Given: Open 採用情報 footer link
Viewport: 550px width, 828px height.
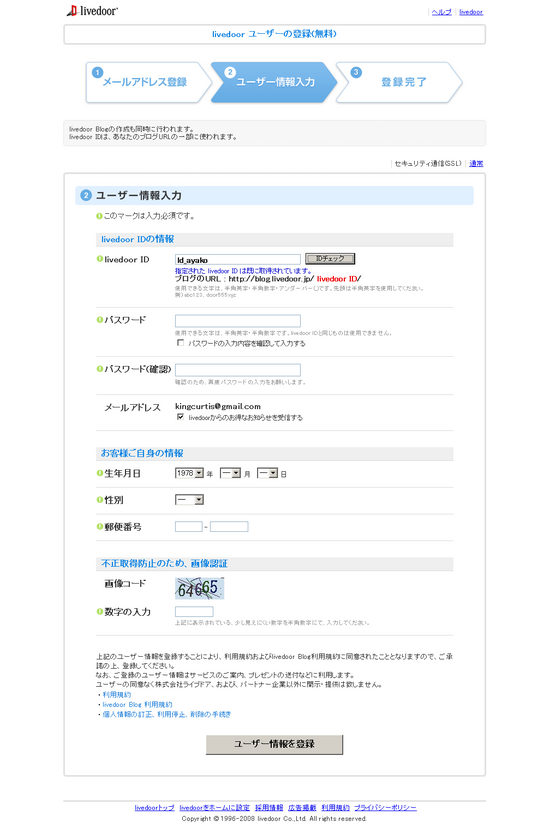Looking at the screenshot, I should [x=269, y=807].
